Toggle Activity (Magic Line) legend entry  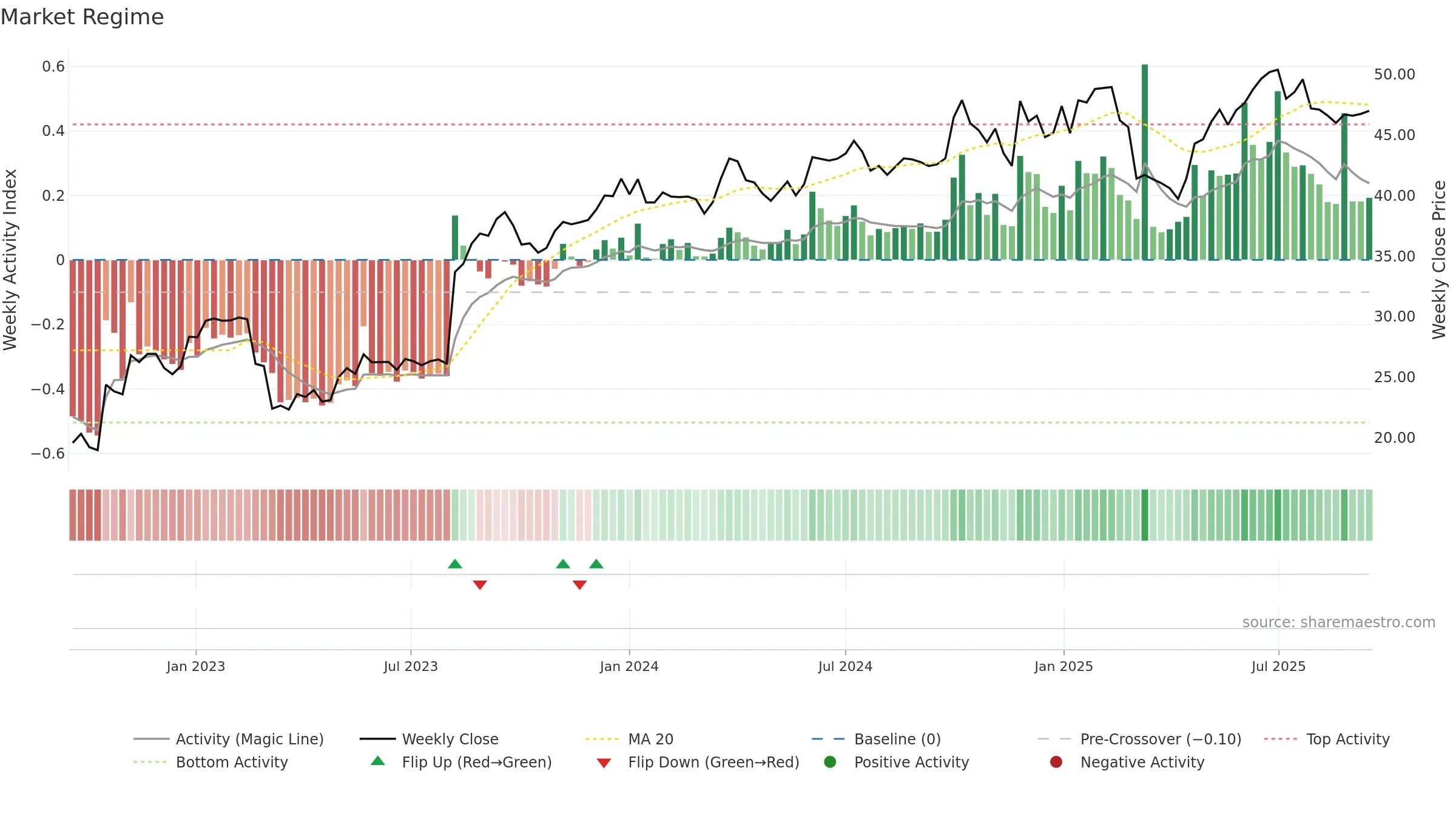coord(229,739)
